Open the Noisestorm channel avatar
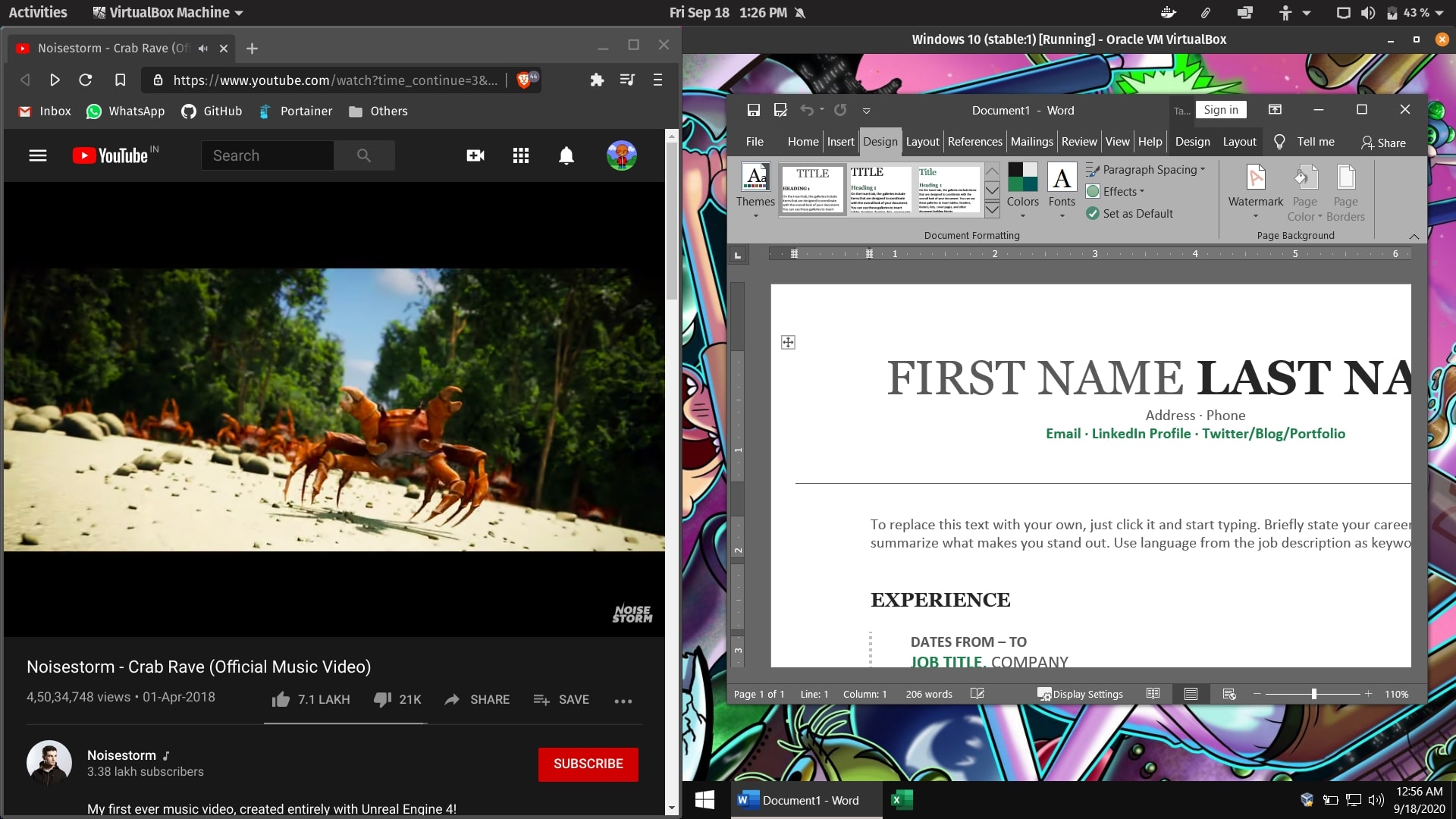Viewport: 1456px width, 819px height. (49, 763)
